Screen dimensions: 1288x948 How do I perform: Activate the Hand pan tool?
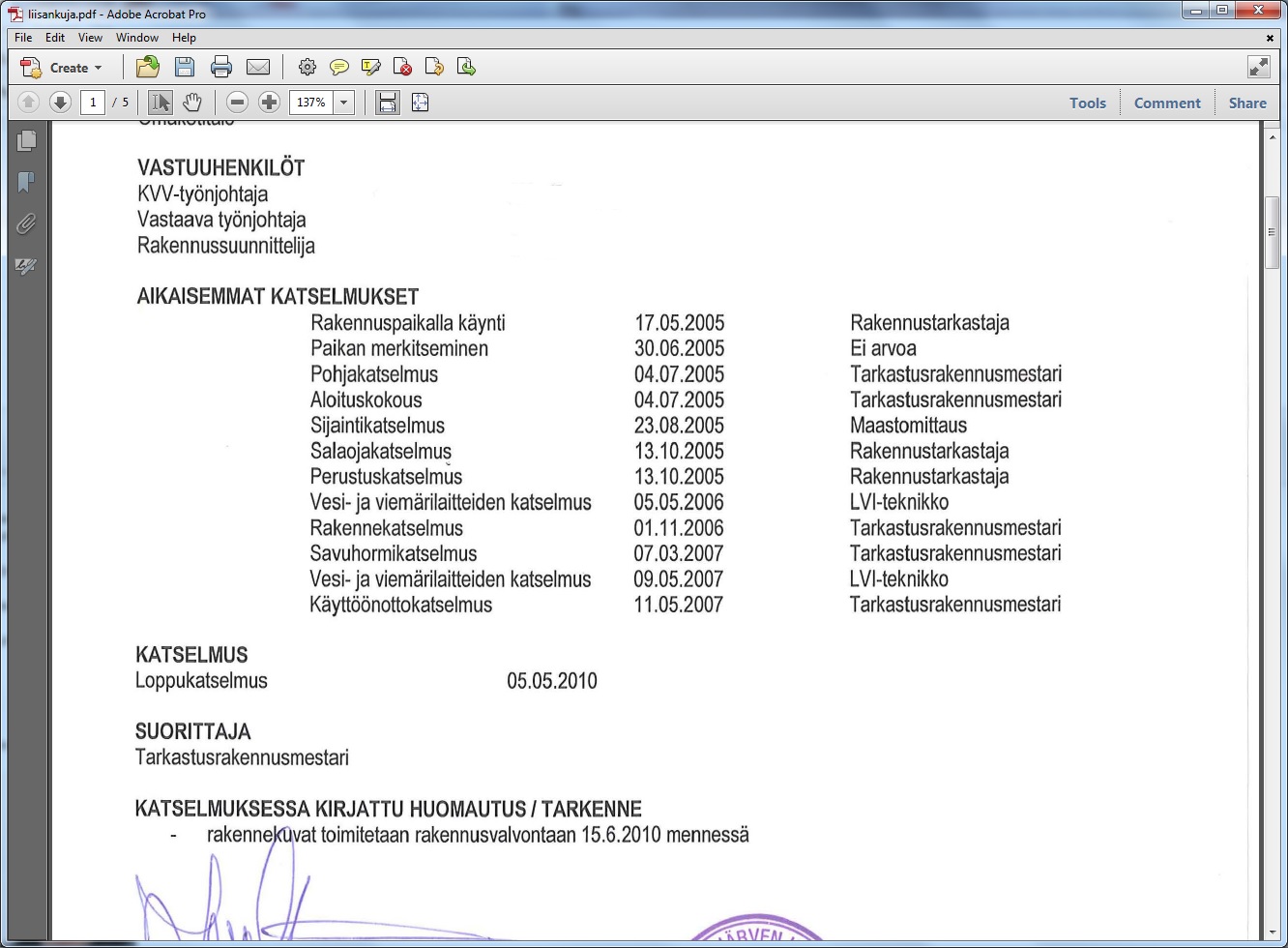(x=192, y=103)
